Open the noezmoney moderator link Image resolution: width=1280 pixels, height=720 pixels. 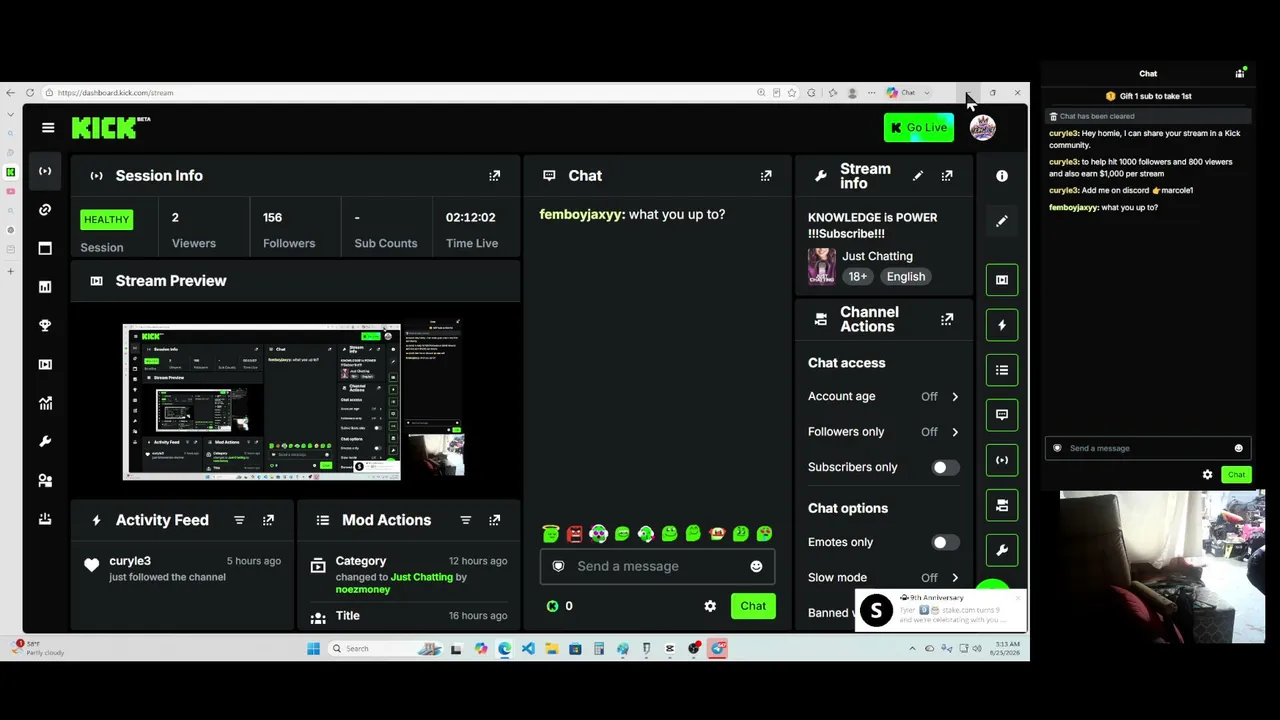click(363, 589)
